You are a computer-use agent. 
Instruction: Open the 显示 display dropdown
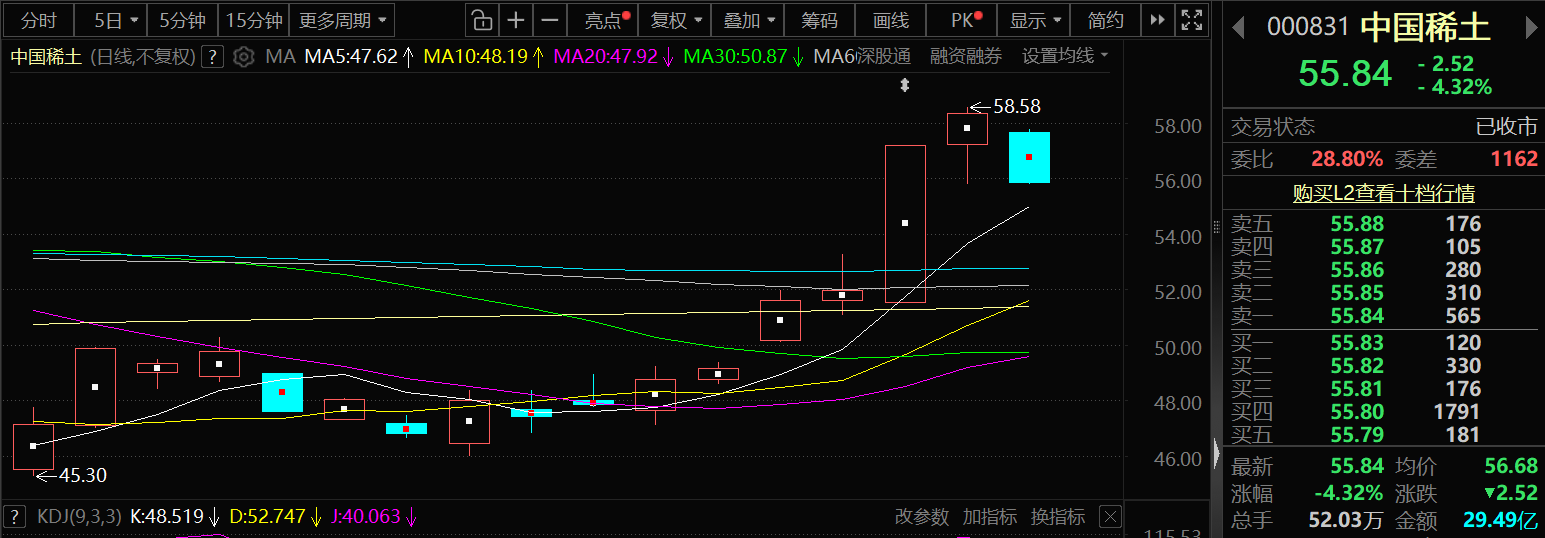point(1035,20)
